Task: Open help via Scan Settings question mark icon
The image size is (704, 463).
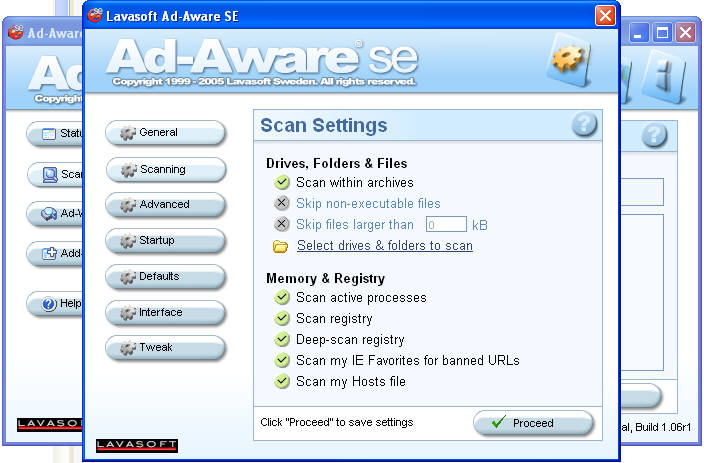Action: (x=584, y=124)
